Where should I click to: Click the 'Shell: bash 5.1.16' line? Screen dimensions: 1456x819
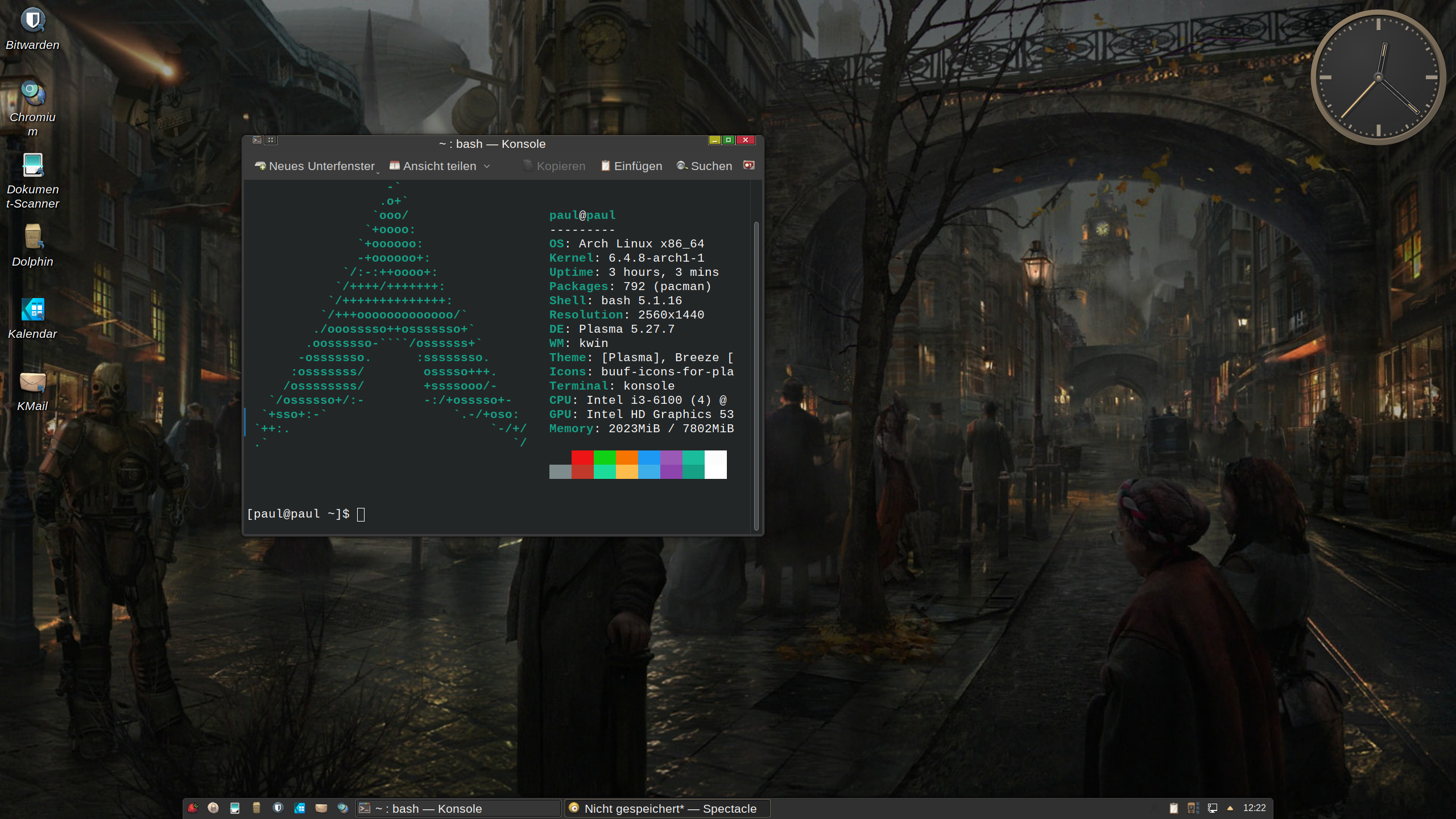[615, 301]
